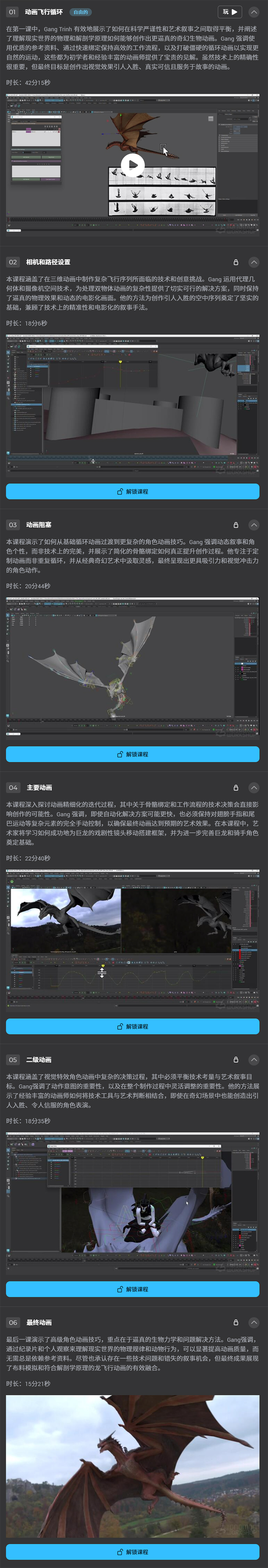Click lesson title 动画飞行循环
The image size is (268, 1568).
(44, 12)
